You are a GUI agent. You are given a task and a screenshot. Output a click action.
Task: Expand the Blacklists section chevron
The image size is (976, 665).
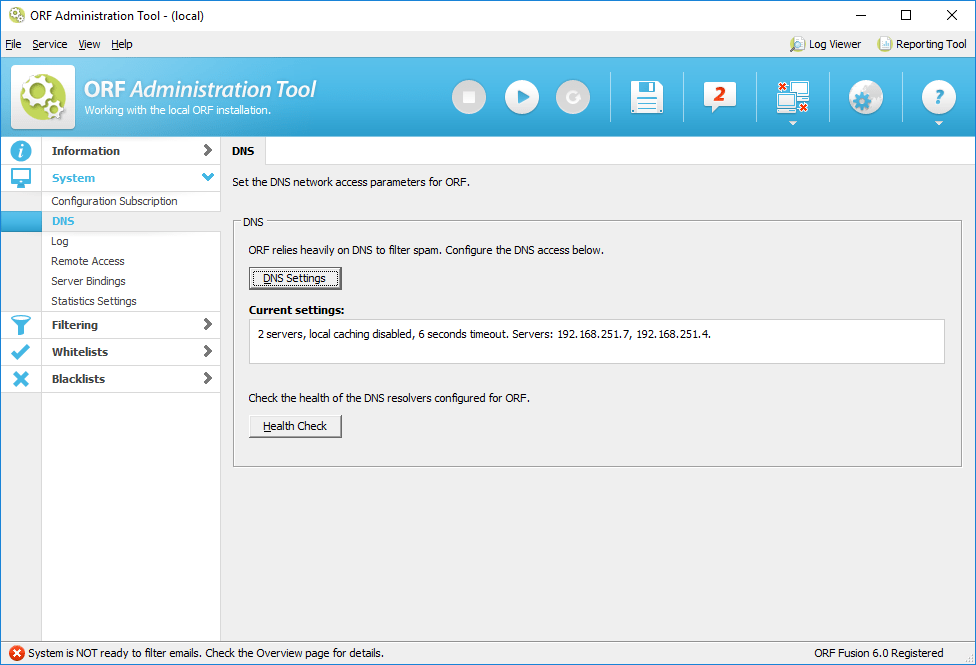207,378
